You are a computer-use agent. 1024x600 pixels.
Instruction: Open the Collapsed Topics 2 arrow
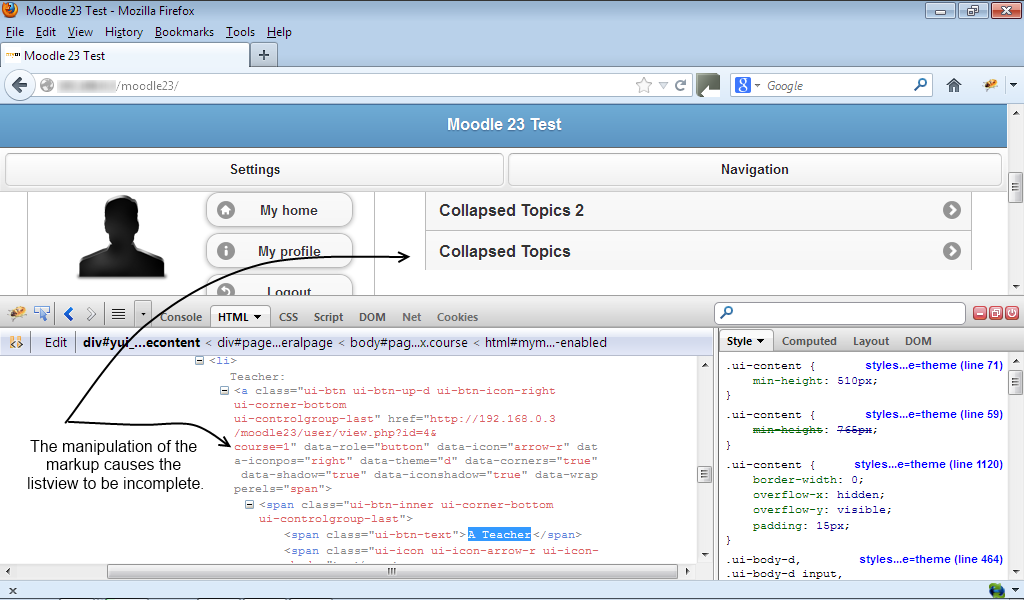point(952,210)
